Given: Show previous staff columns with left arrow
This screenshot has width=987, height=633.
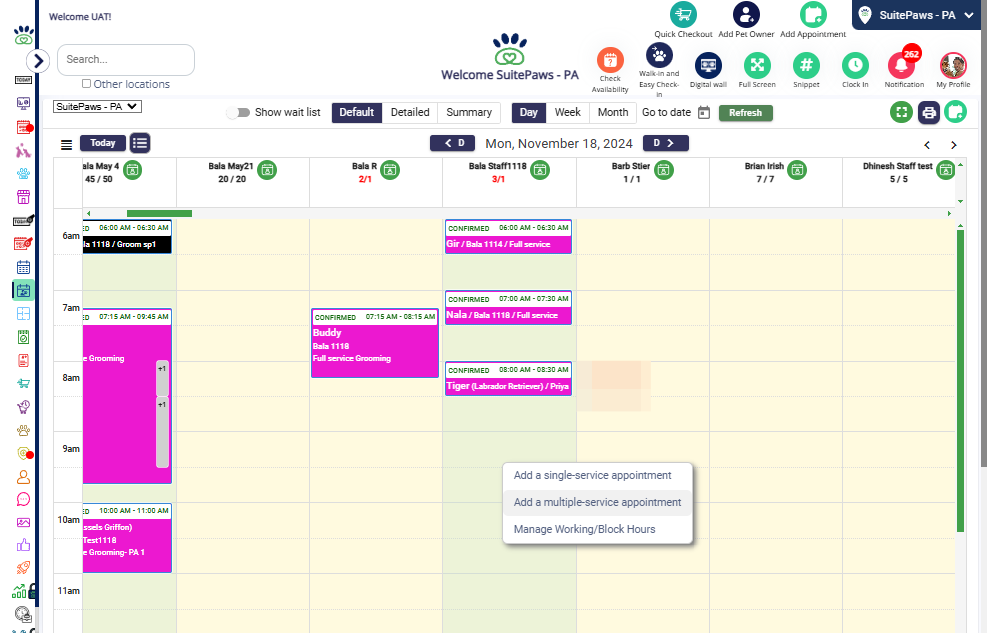Looking at the screenshot, I should click(927, 145).
